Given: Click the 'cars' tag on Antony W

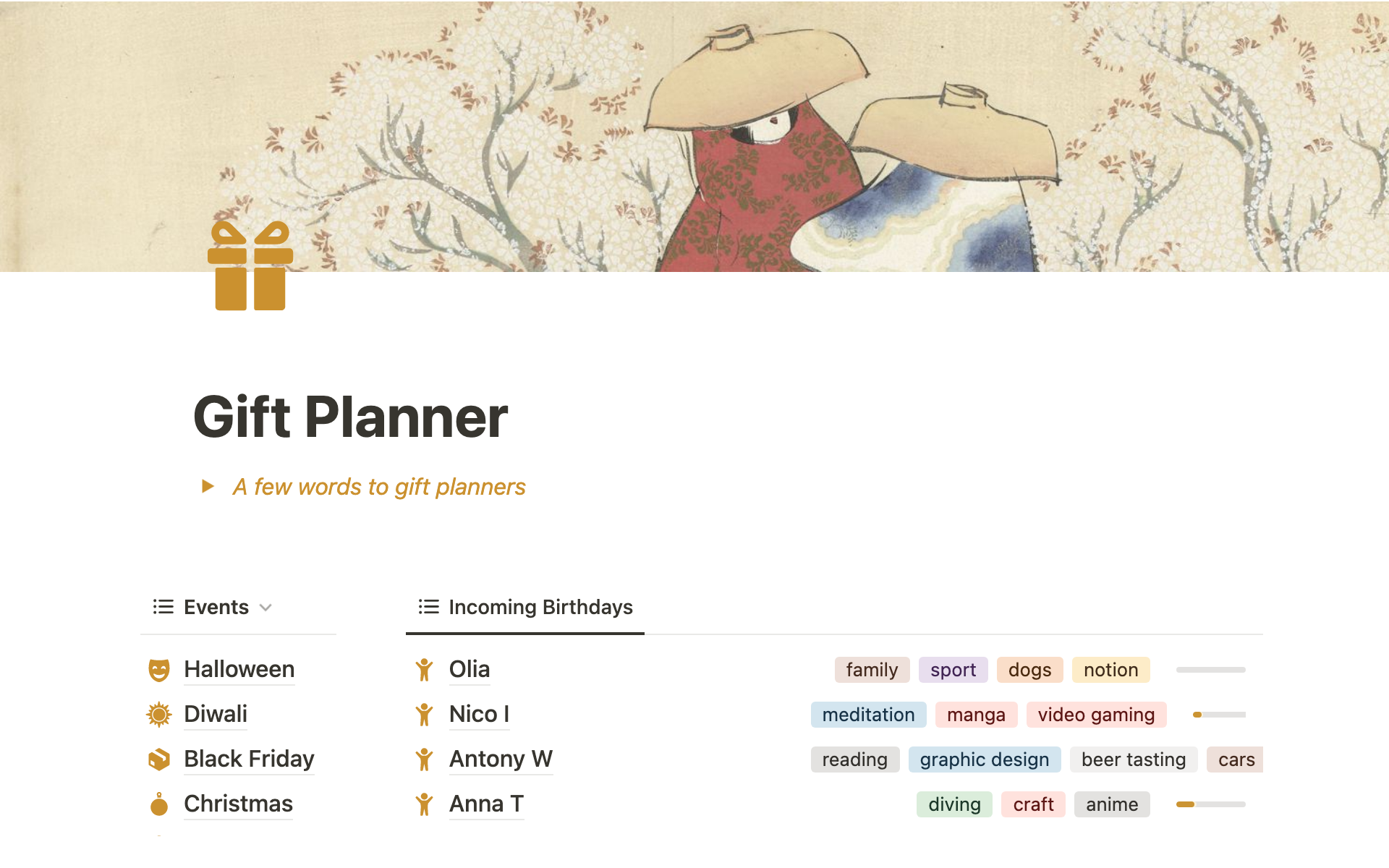Looking at the screenshot, I should click(x=1235, y=759).
